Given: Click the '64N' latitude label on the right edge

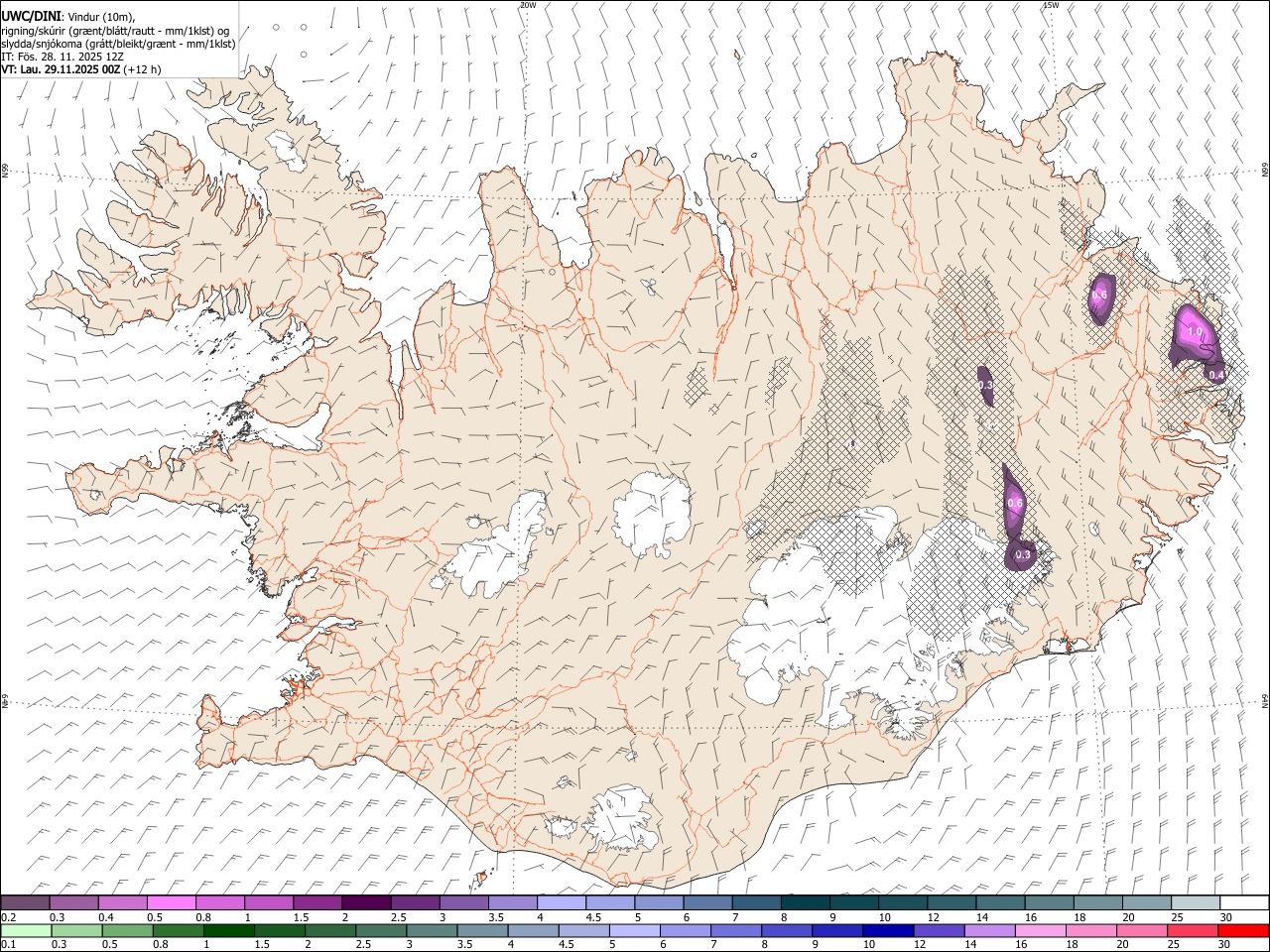Looking at the screenshot, I should point(1264,701).
